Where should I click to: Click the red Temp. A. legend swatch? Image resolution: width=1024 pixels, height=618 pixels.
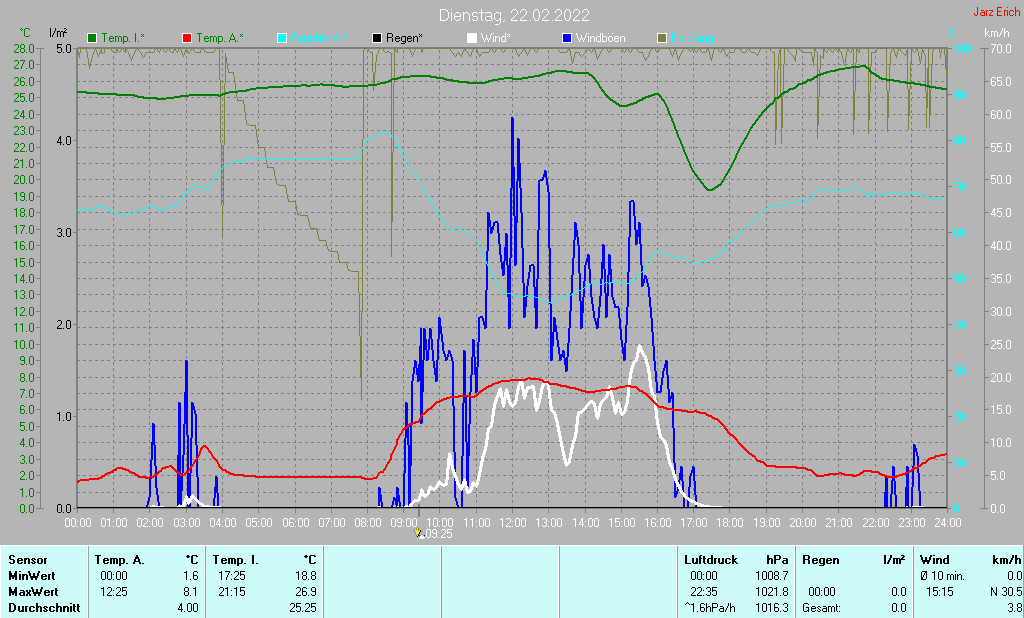(187, 38)
